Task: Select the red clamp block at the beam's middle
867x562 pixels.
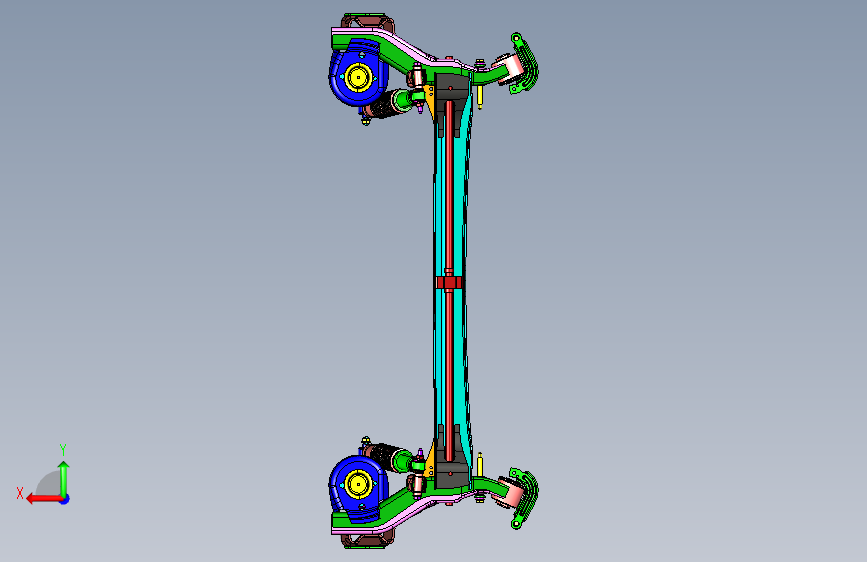Action: (x=448, y=283)
